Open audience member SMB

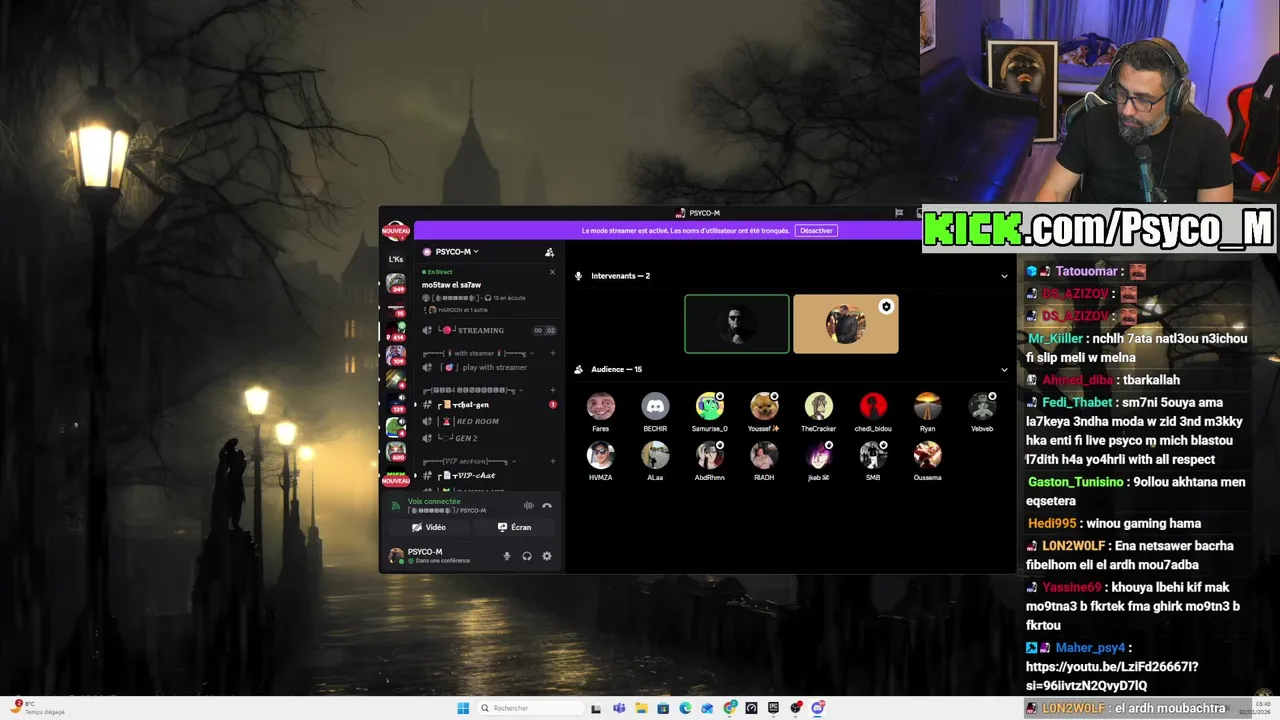point(873,460)
